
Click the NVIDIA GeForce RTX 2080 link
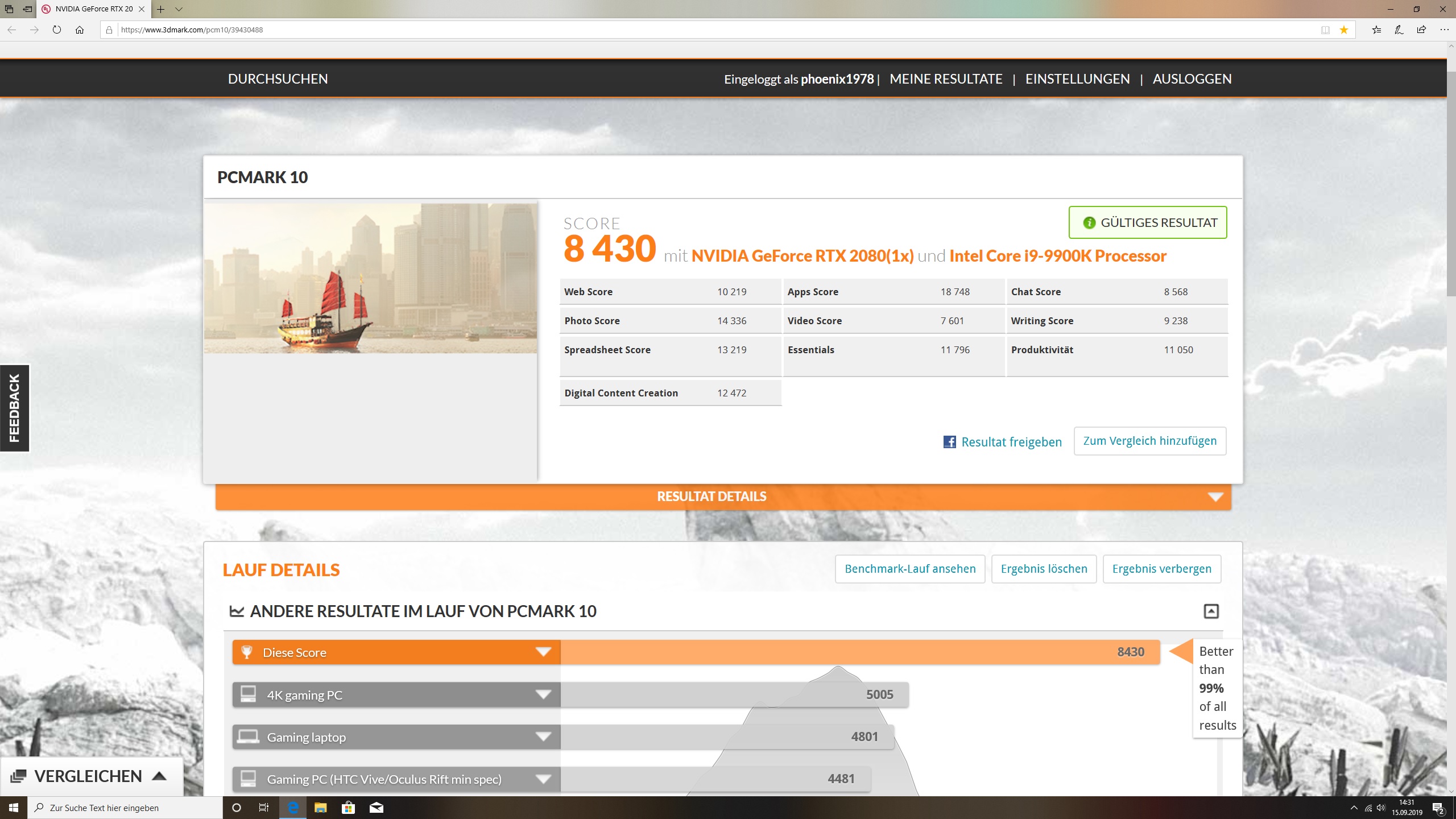(x=802, y=256)
